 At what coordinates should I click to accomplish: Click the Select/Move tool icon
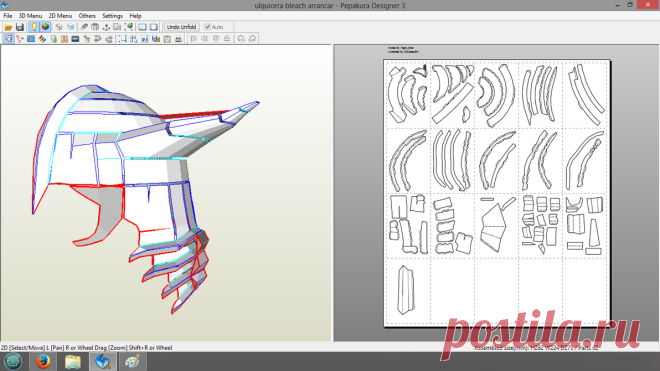coord(8,39)
